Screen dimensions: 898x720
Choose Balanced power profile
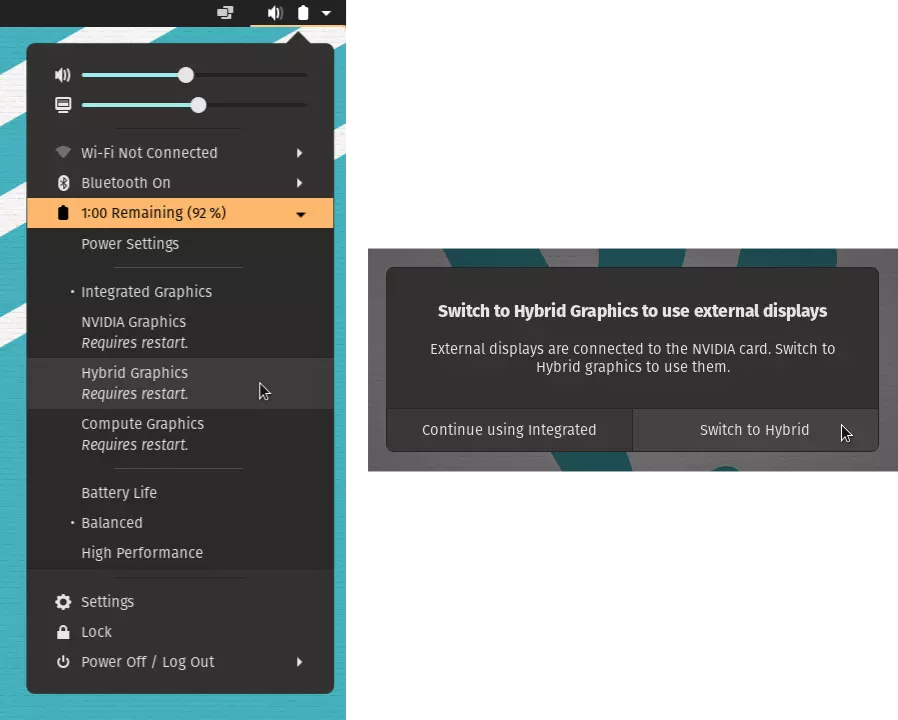coord(180,522)
